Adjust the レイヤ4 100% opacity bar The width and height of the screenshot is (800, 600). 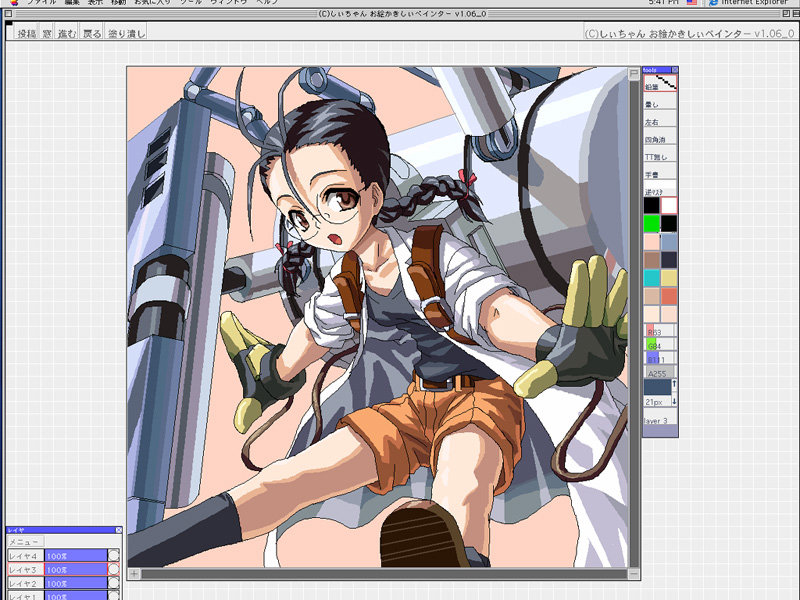click(76, 556)
